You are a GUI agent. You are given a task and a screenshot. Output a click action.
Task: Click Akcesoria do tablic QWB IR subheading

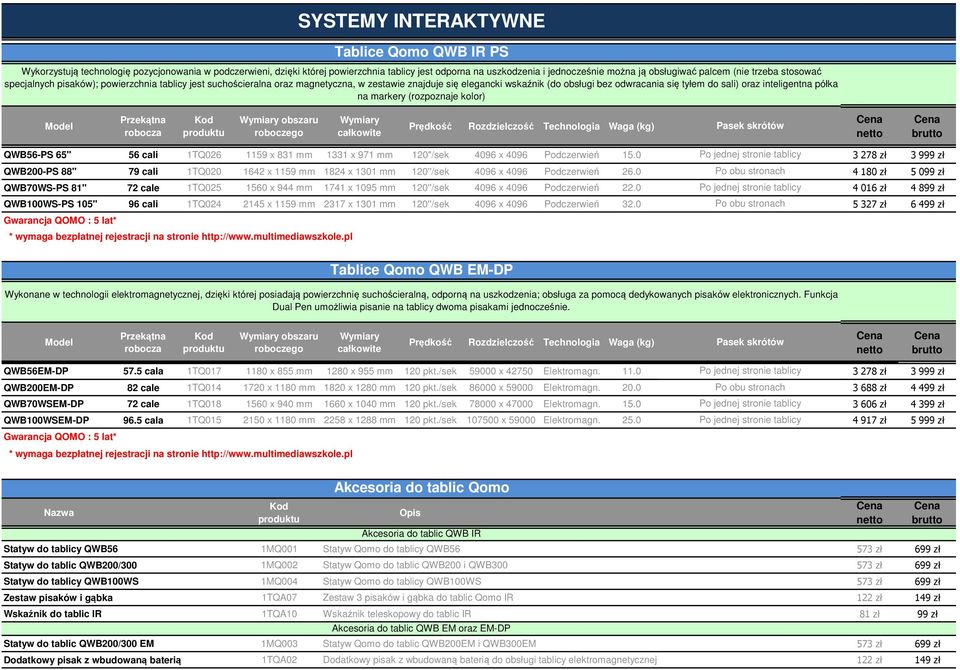click(421, 534)
